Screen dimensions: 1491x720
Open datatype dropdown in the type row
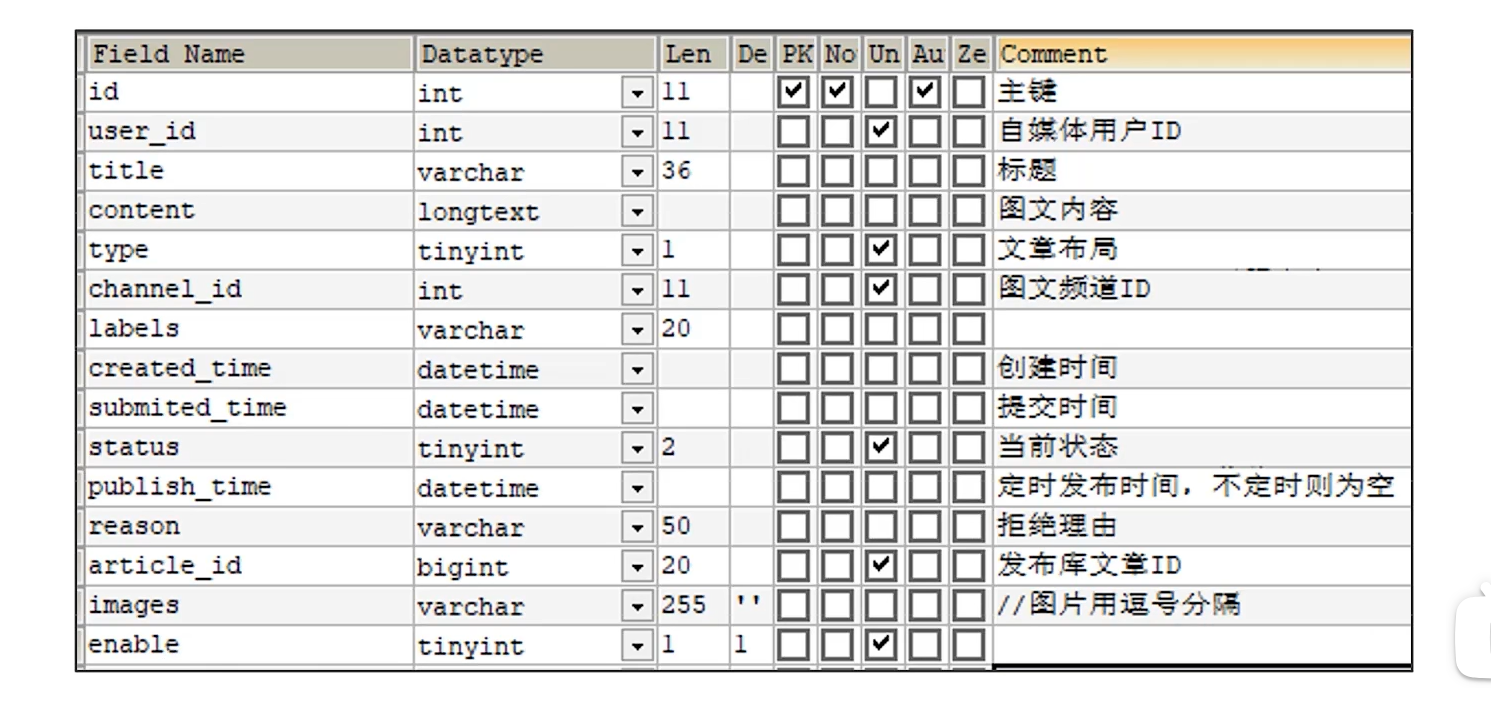pyautogui.click(x=637, y=251)
